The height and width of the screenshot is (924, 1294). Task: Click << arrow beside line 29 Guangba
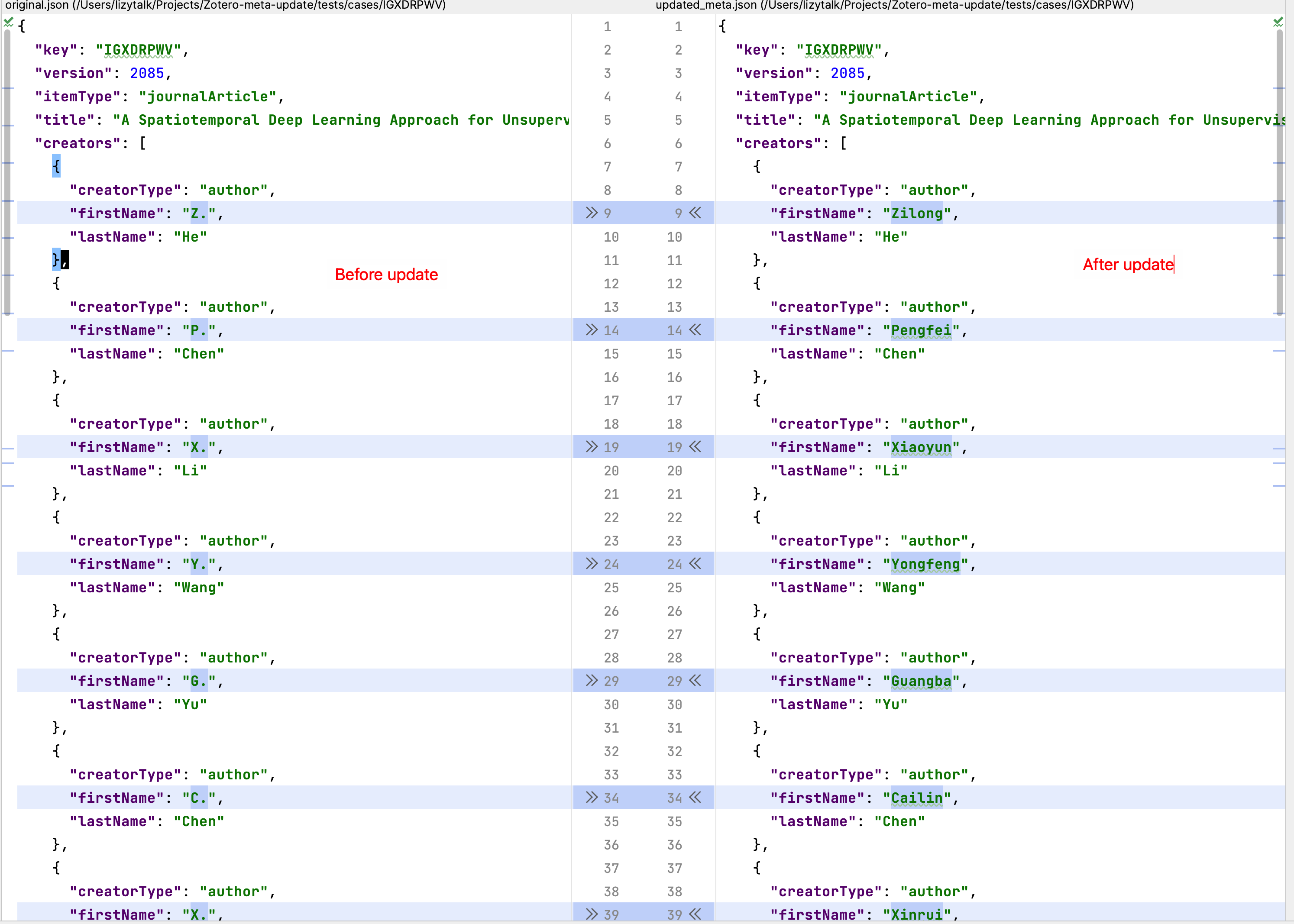(x=695, y=681)
